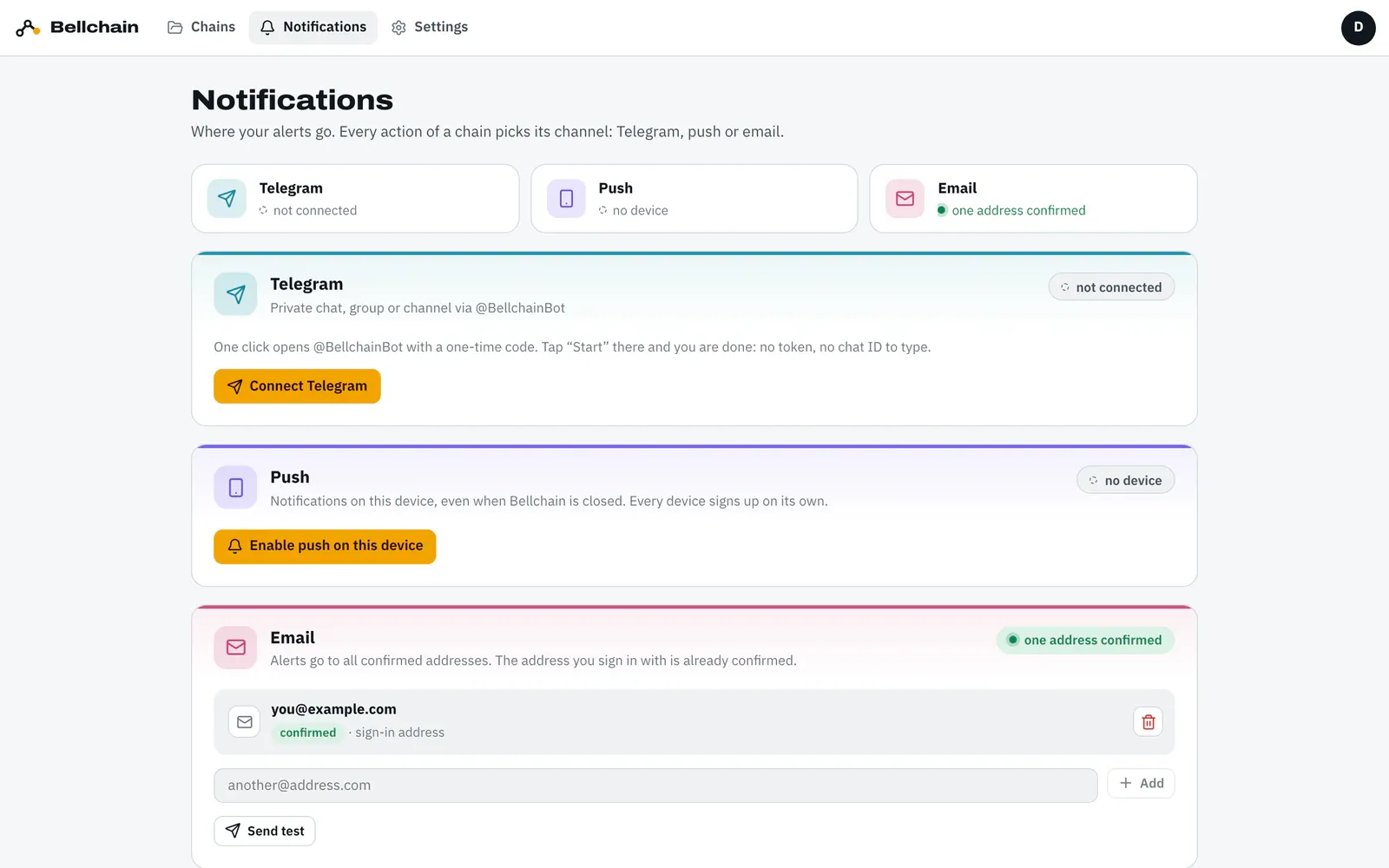Click the Email section envelope icon
Screen dimensions: 1389x868
tap(235, 648)
